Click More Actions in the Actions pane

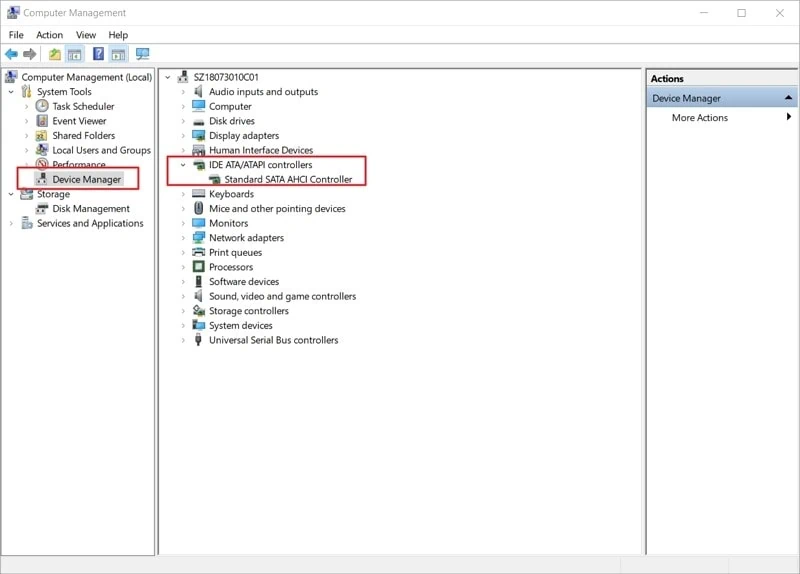click(699, 118)
